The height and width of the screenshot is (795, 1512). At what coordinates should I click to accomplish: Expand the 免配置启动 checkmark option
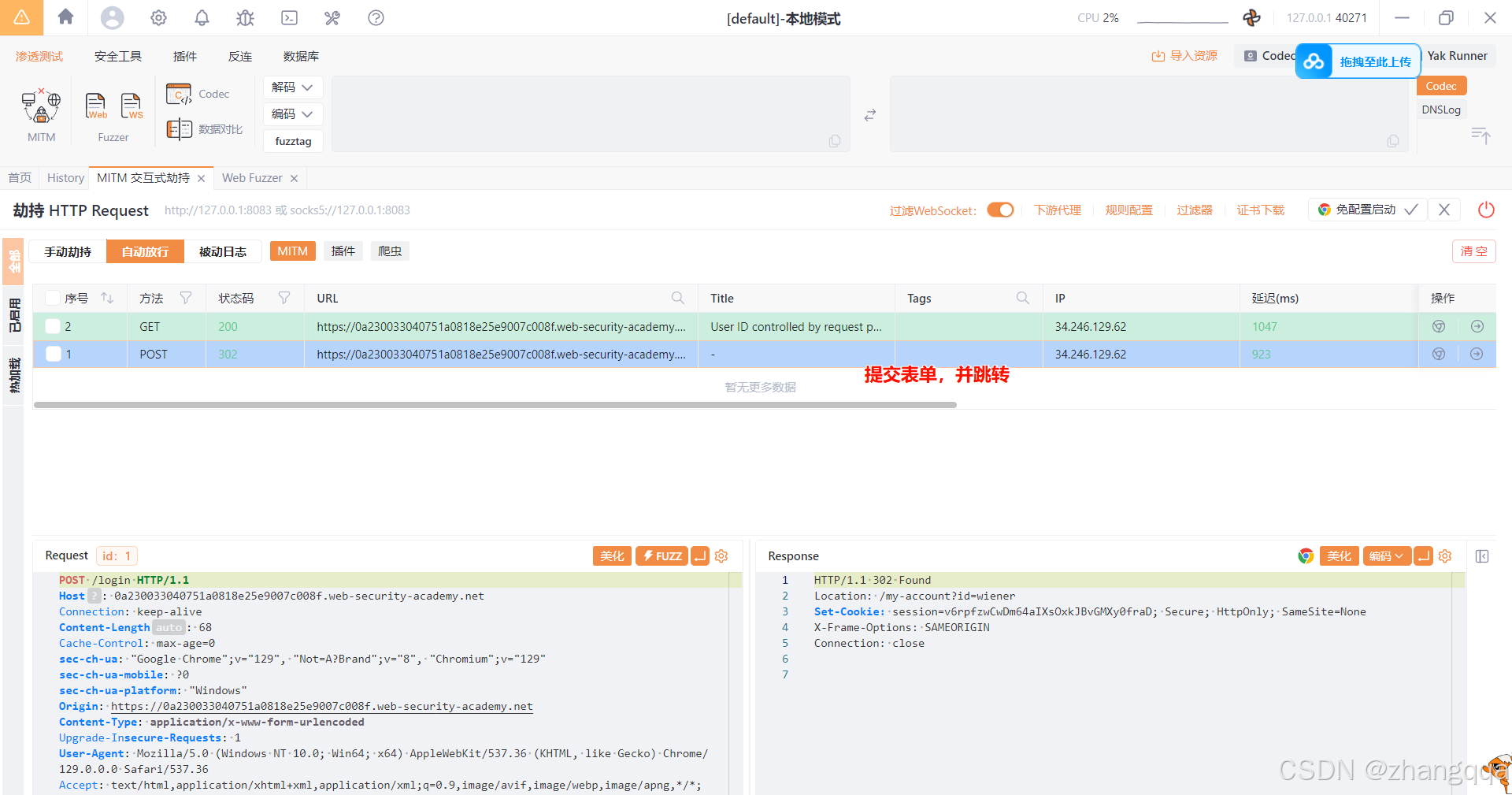(x=1411, y=210)
